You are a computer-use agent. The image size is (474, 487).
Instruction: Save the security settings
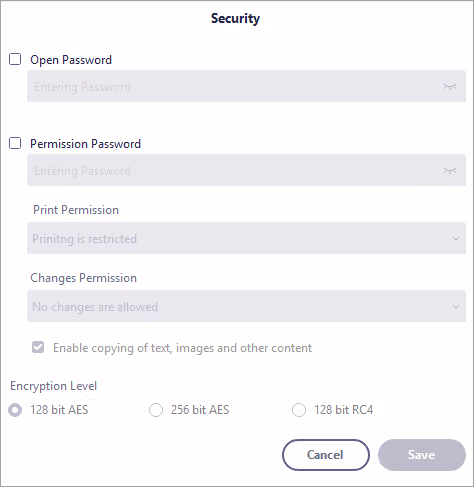pyautogui.click(x=422, y=455)
